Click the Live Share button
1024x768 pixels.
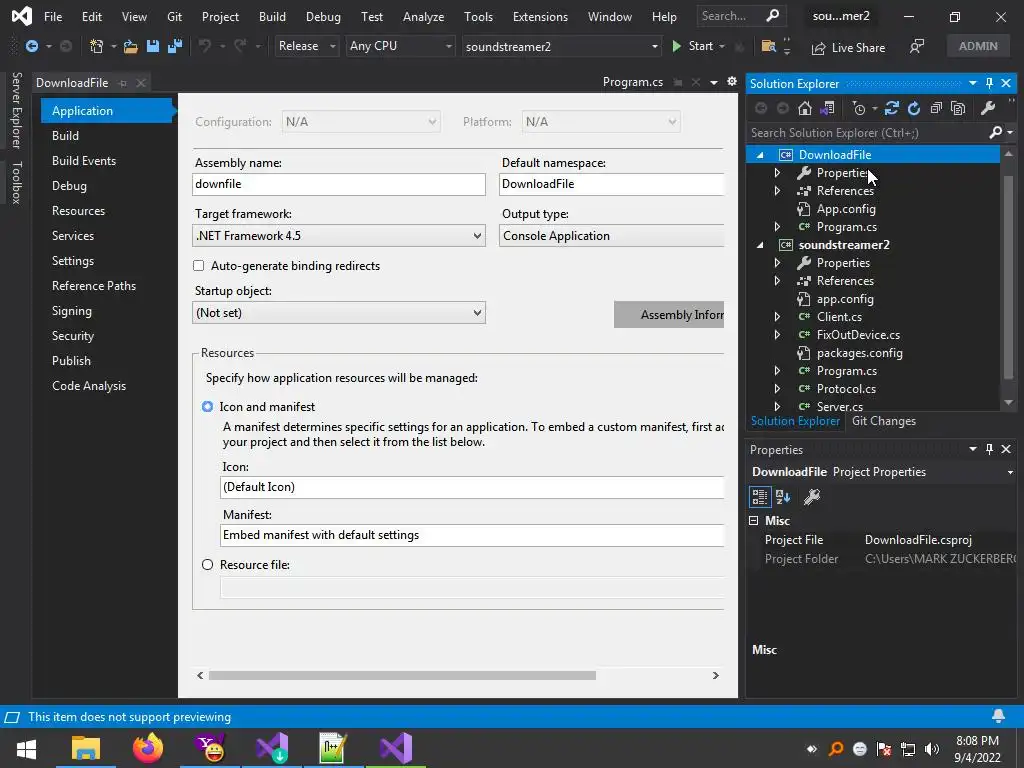coord(848,48)
